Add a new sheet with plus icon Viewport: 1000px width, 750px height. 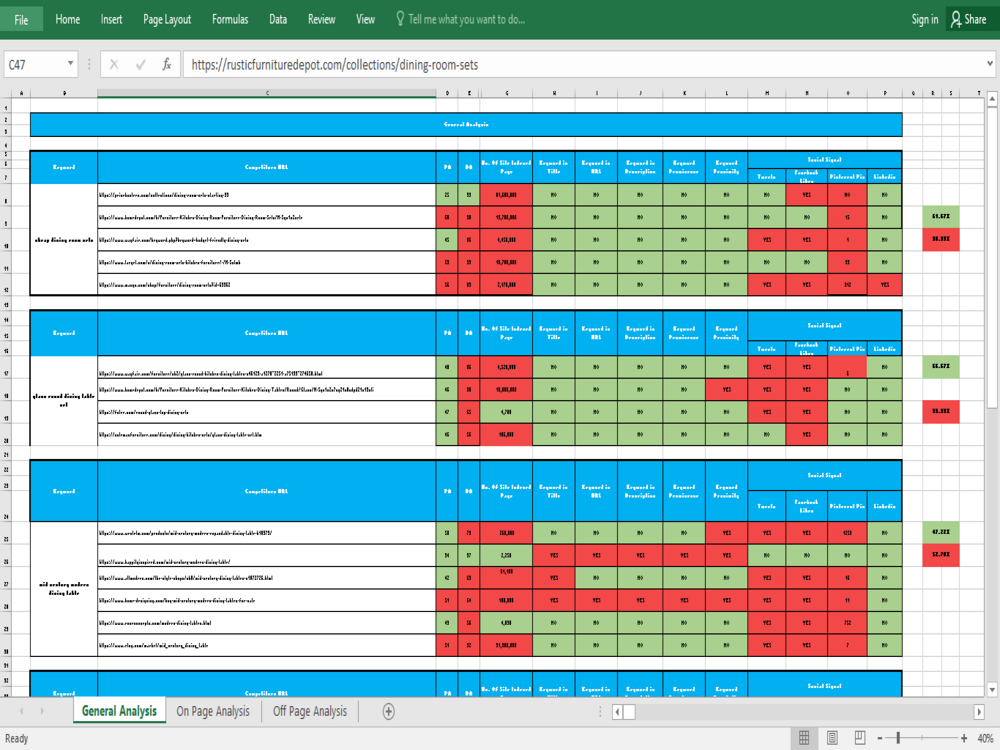point(389,711)
